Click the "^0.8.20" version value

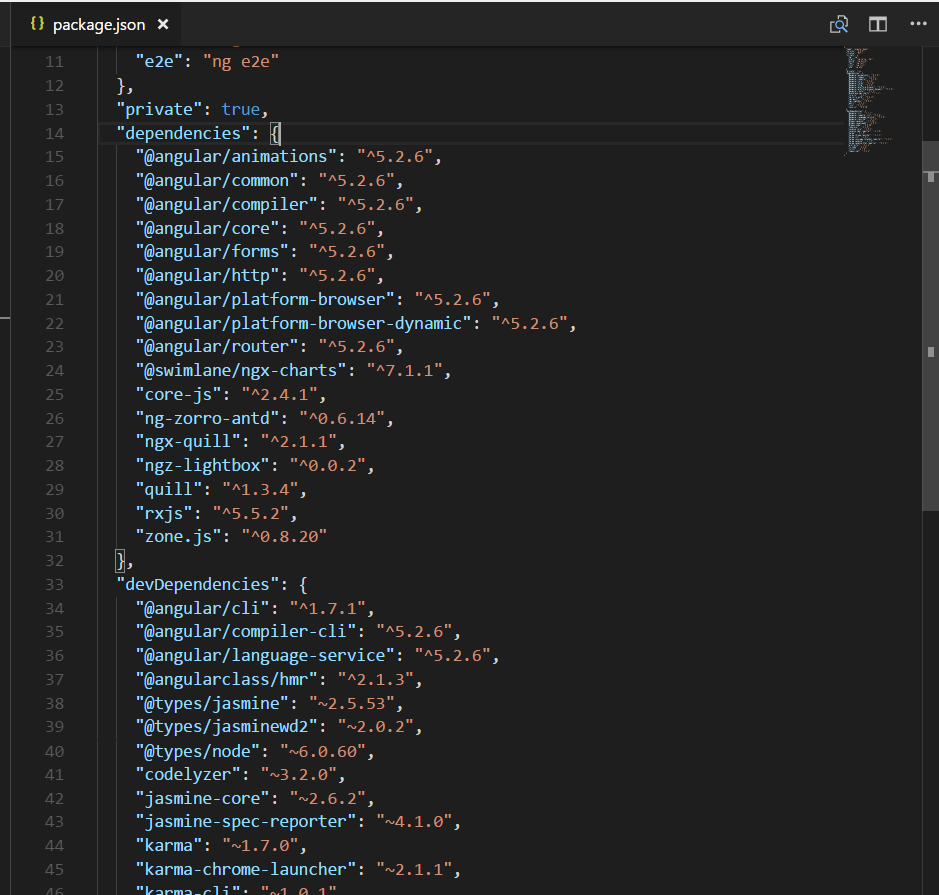284,537
